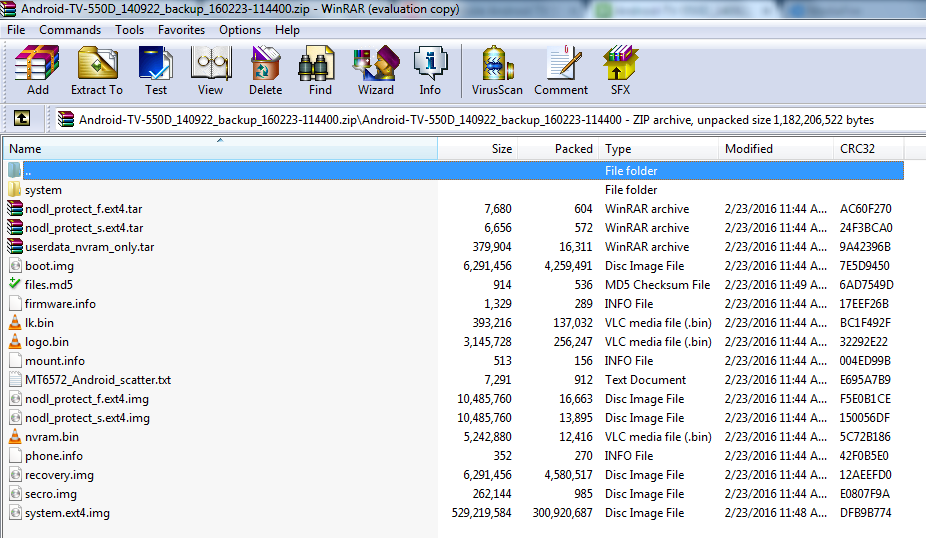Click the nvram.bin VLC cone icon
The width and height of the screenshot is (926, 538).
(x=15, y=436)
